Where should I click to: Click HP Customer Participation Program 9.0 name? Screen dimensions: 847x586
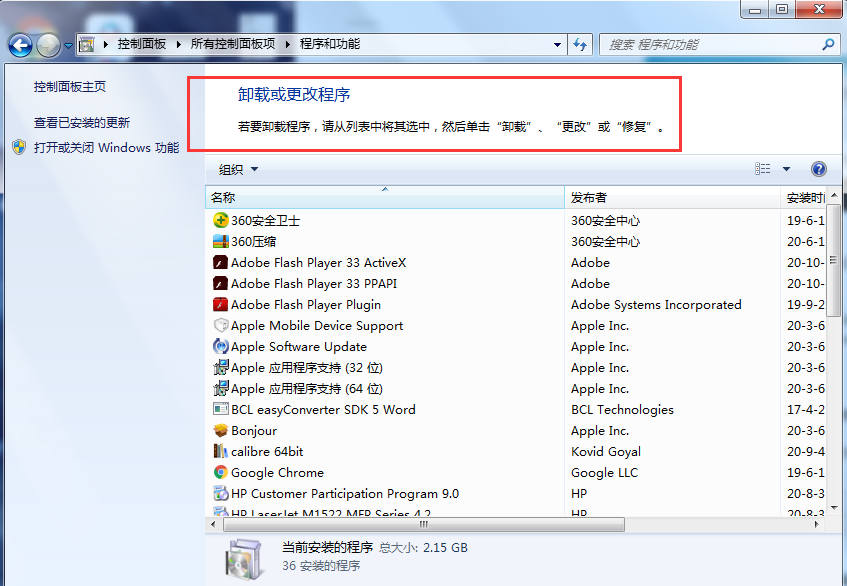click(x=345, y=494)
